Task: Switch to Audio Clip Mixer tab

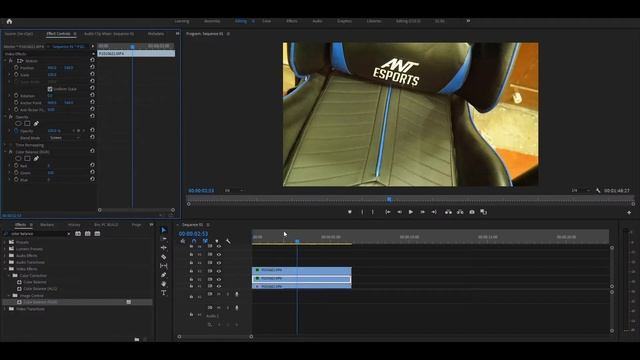Action: 109,34
